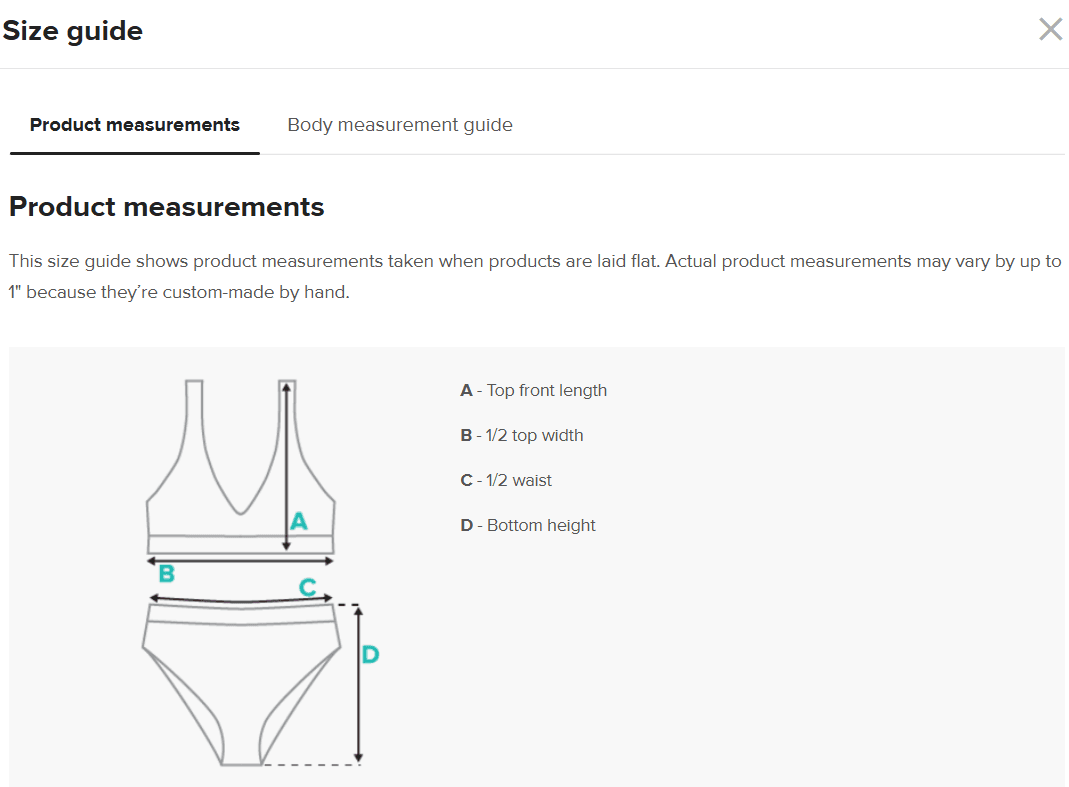
Task: Click the teal letter C above the waistband
Action: pos(308,587)
